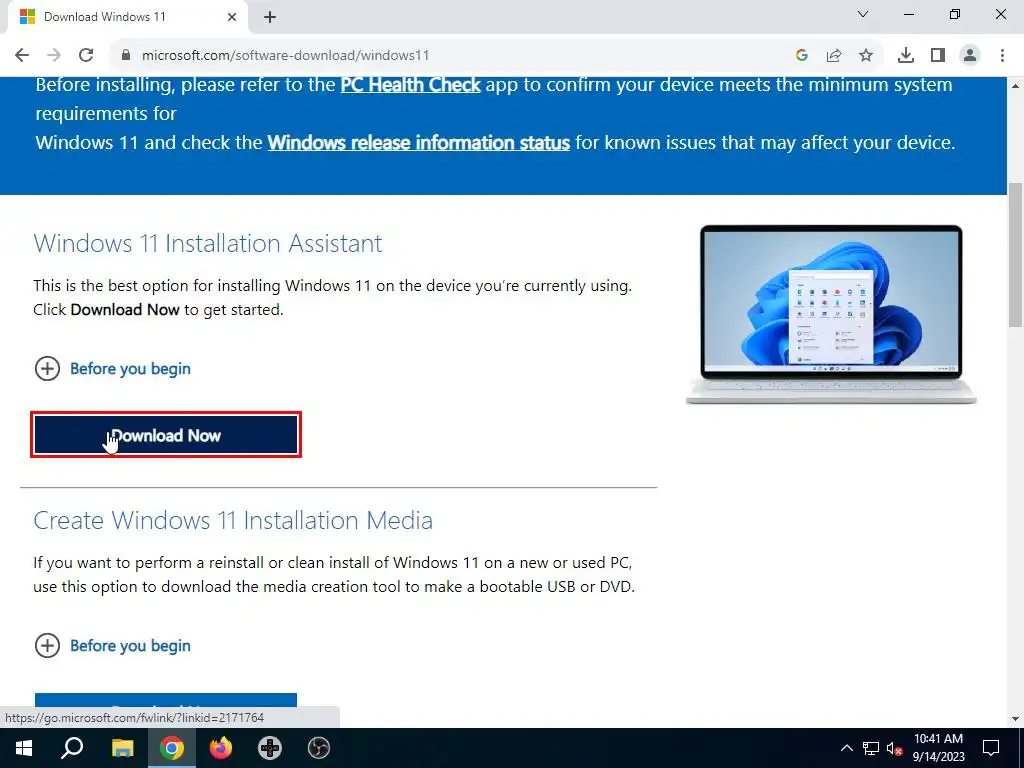
Task: Open Windows release information status link
Action: click(x=419, y=142)
